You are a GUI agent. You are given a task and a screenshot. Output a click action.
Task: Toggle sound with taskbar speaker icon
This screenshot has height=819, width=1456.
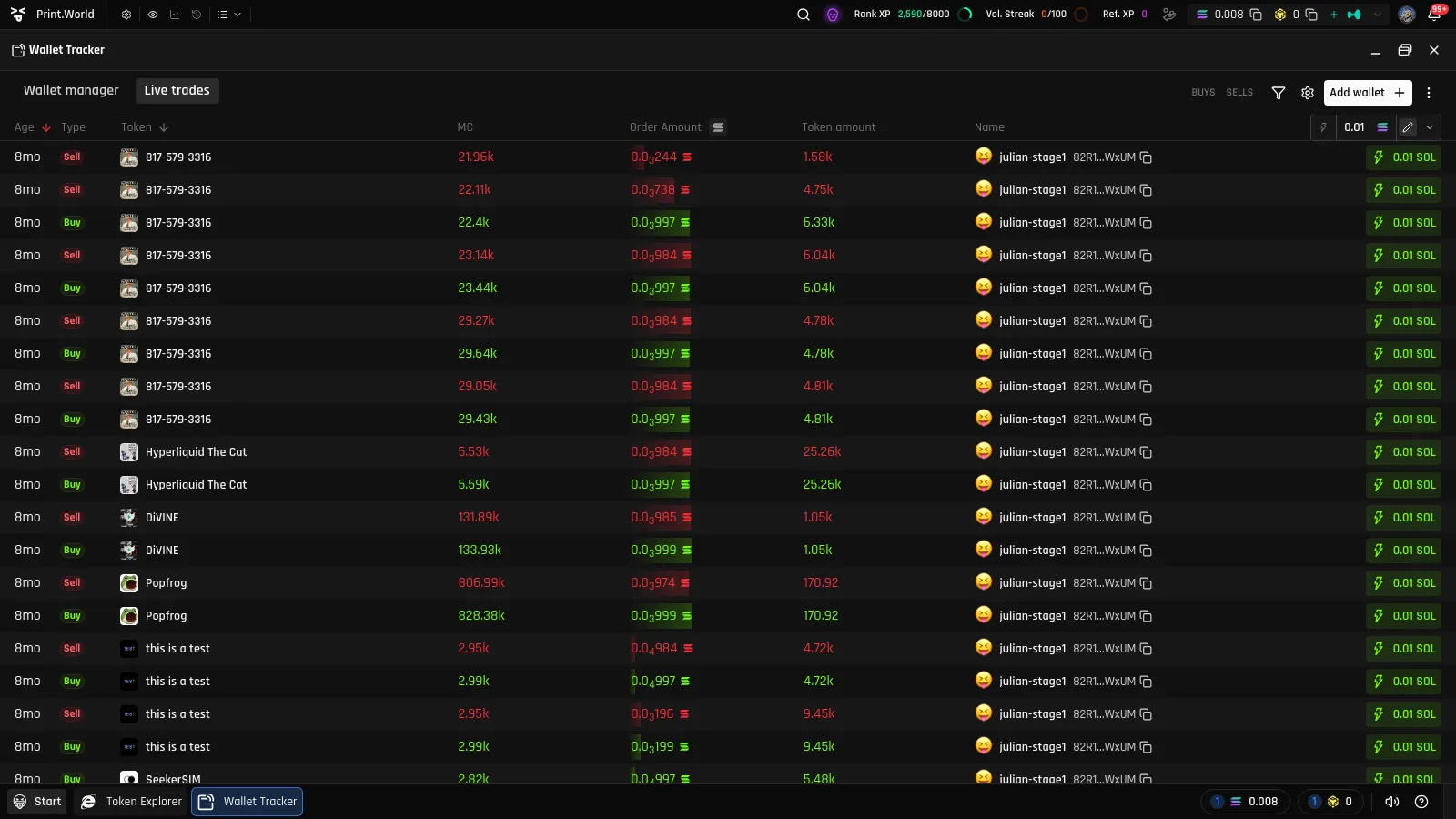click(x=1391, y=802)
